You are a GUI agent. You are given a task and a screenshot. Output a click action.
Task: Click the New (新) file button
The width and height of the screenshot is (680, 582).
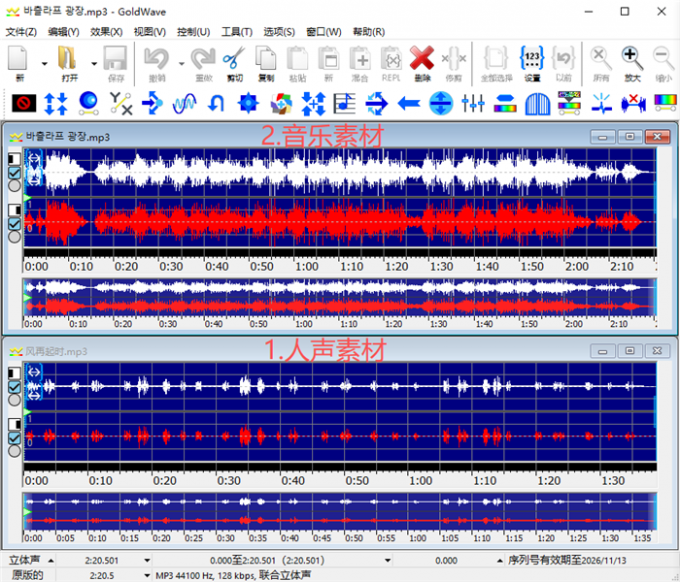point(19,60)
